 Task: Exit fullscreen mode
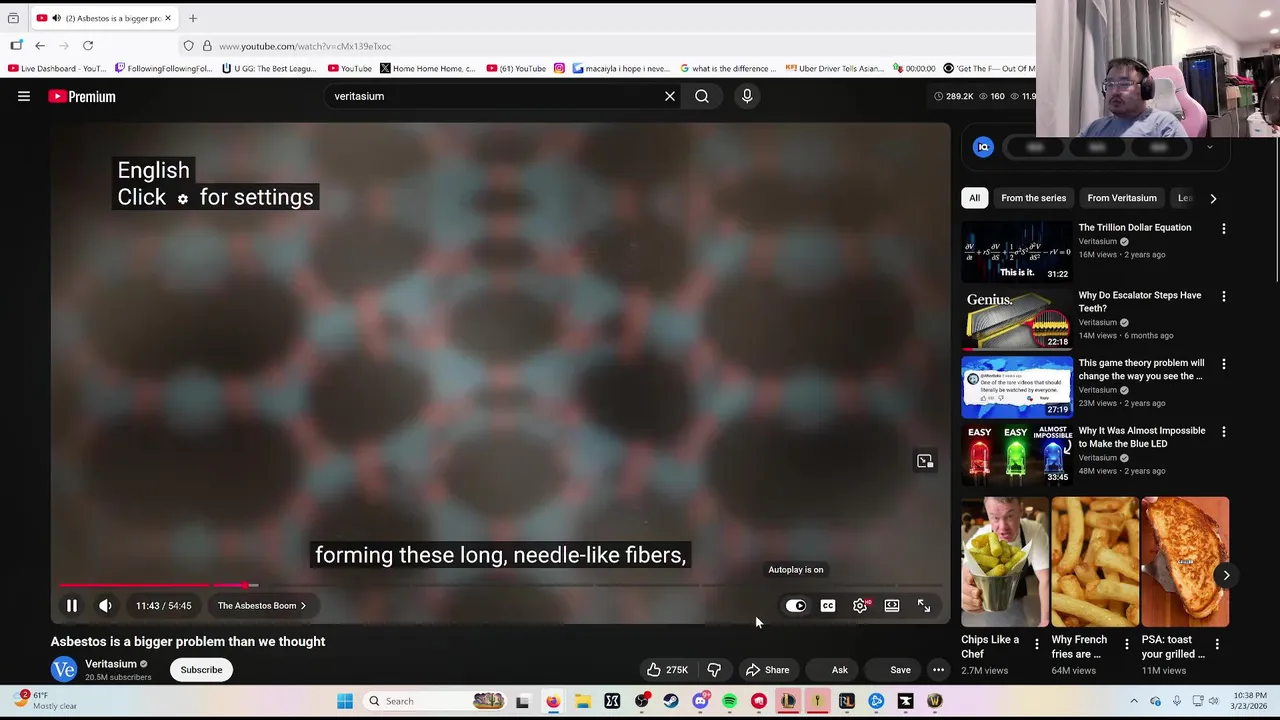(x=924, y=606)
